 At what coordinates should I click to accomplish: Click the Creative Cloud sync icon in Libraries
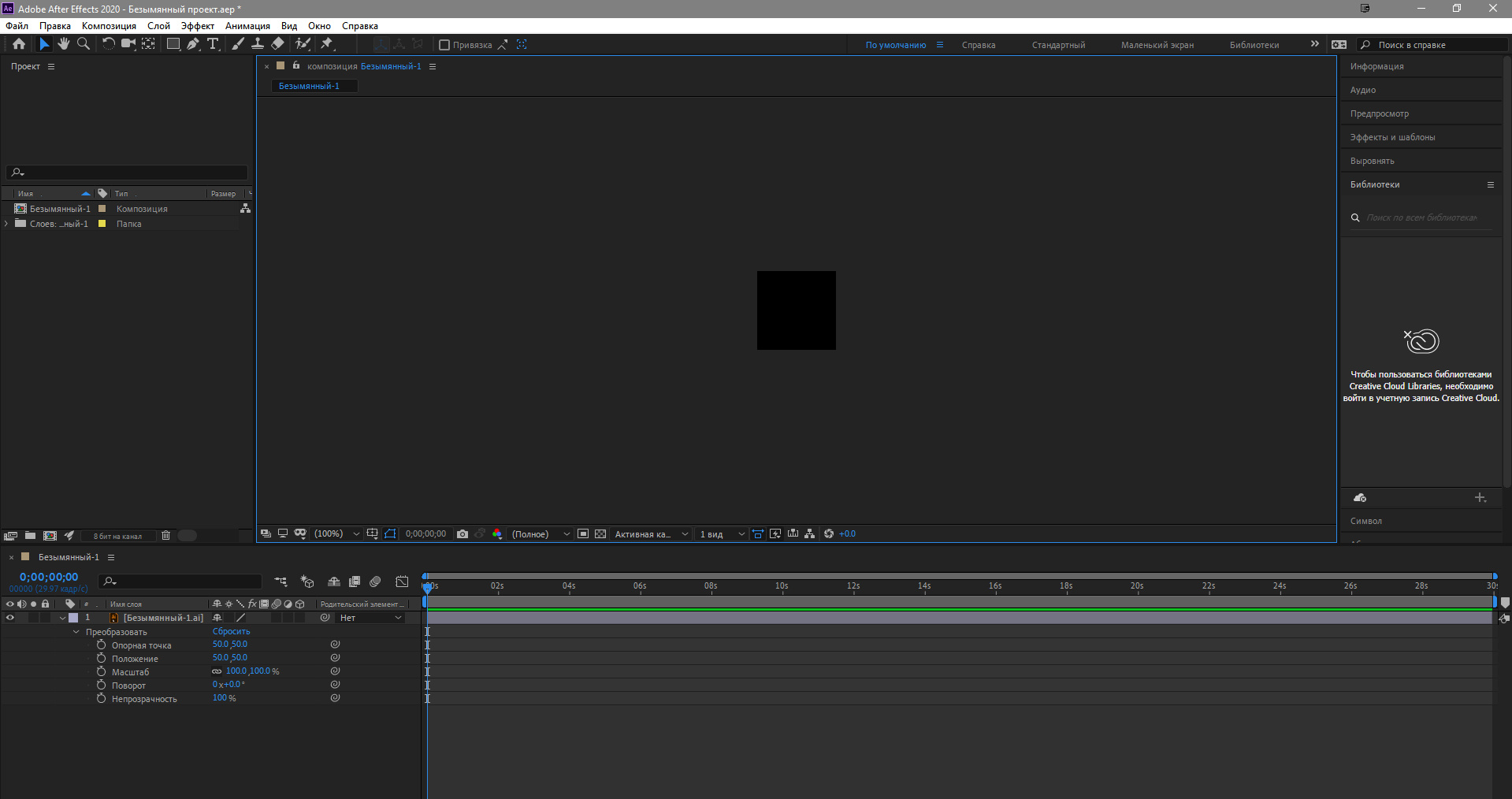(1360, 498)
